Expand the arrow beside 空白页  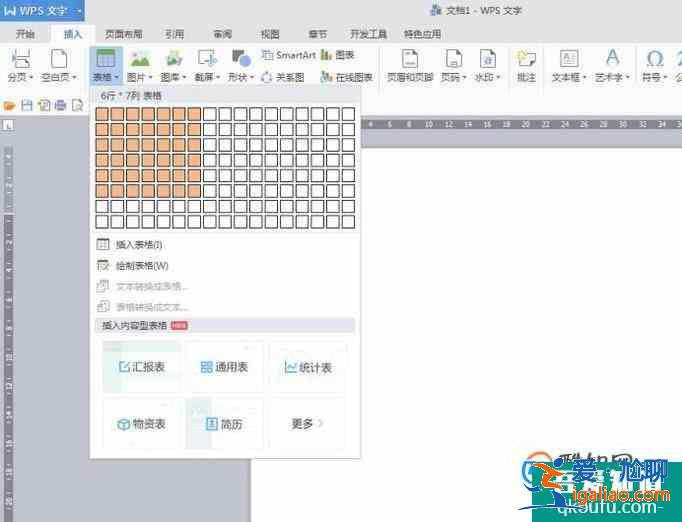pos(74,77)
